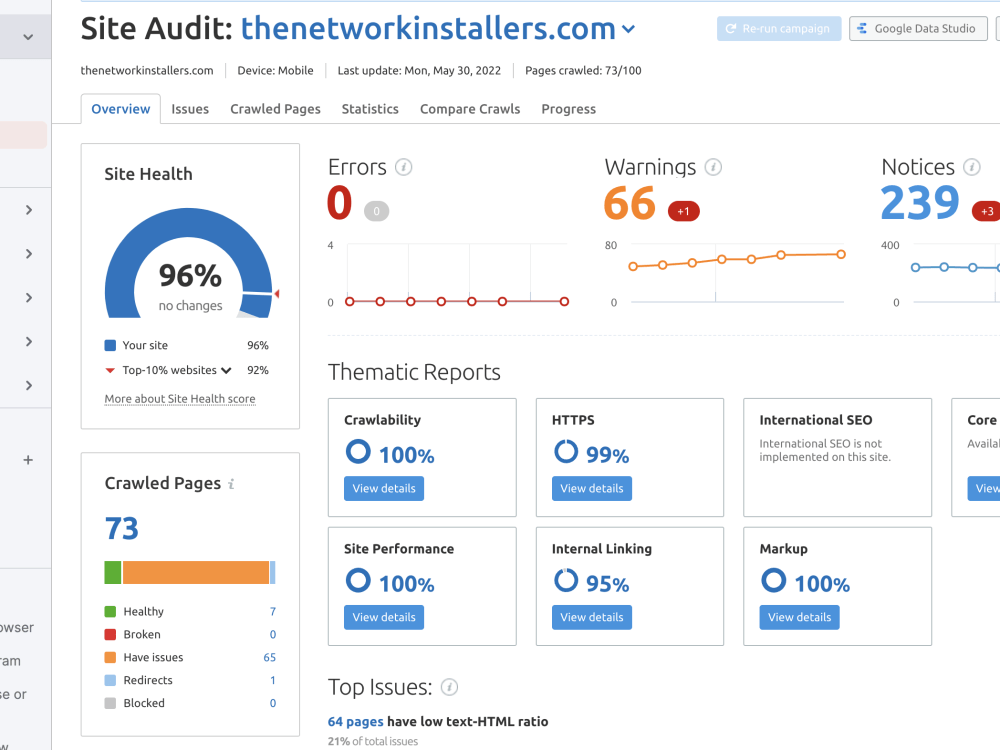Click the light blue Redirects bar segment

[273, 573]
